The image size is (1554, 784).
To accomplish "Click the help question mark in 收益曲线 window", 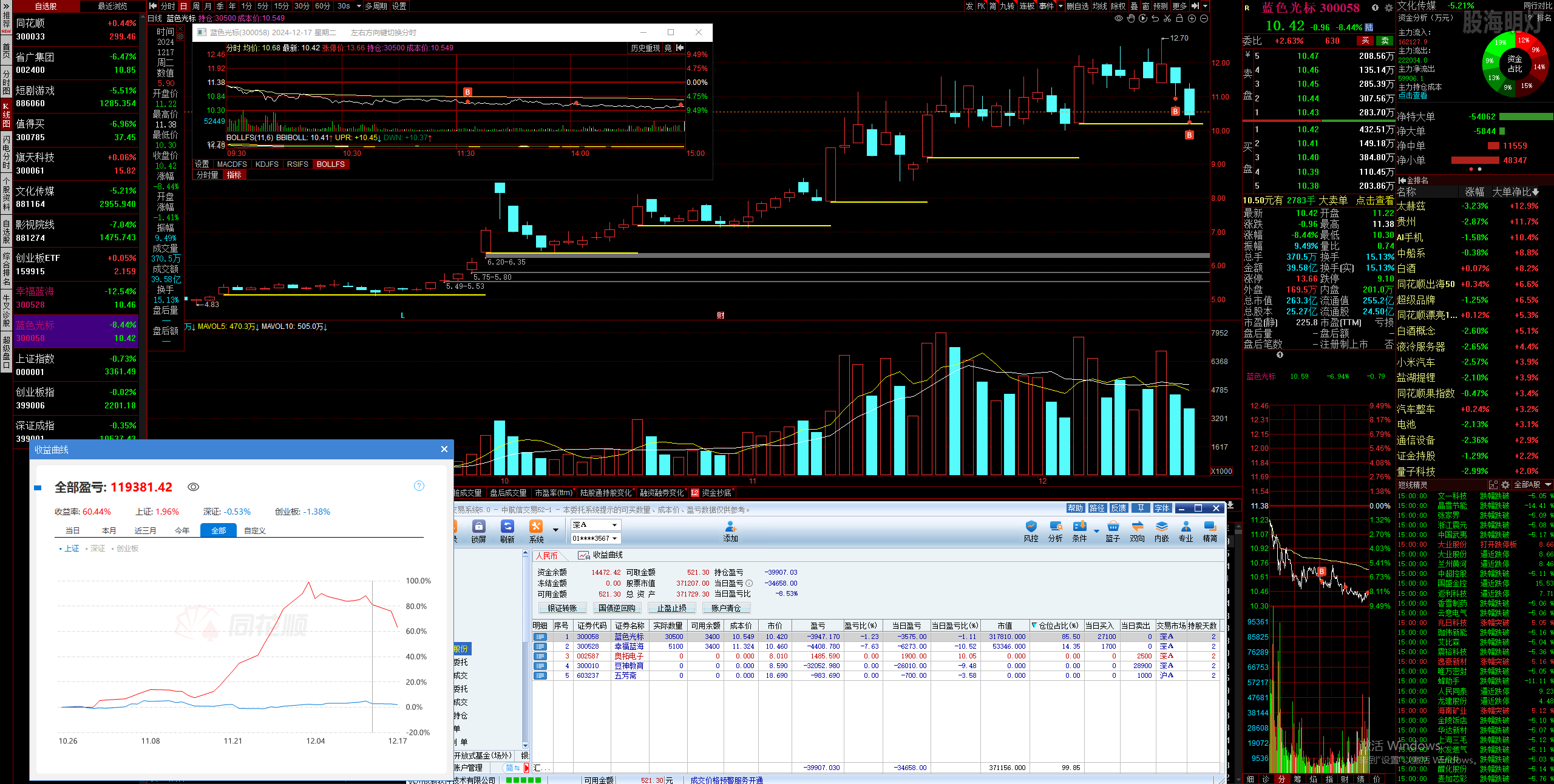I will [419, 486].
